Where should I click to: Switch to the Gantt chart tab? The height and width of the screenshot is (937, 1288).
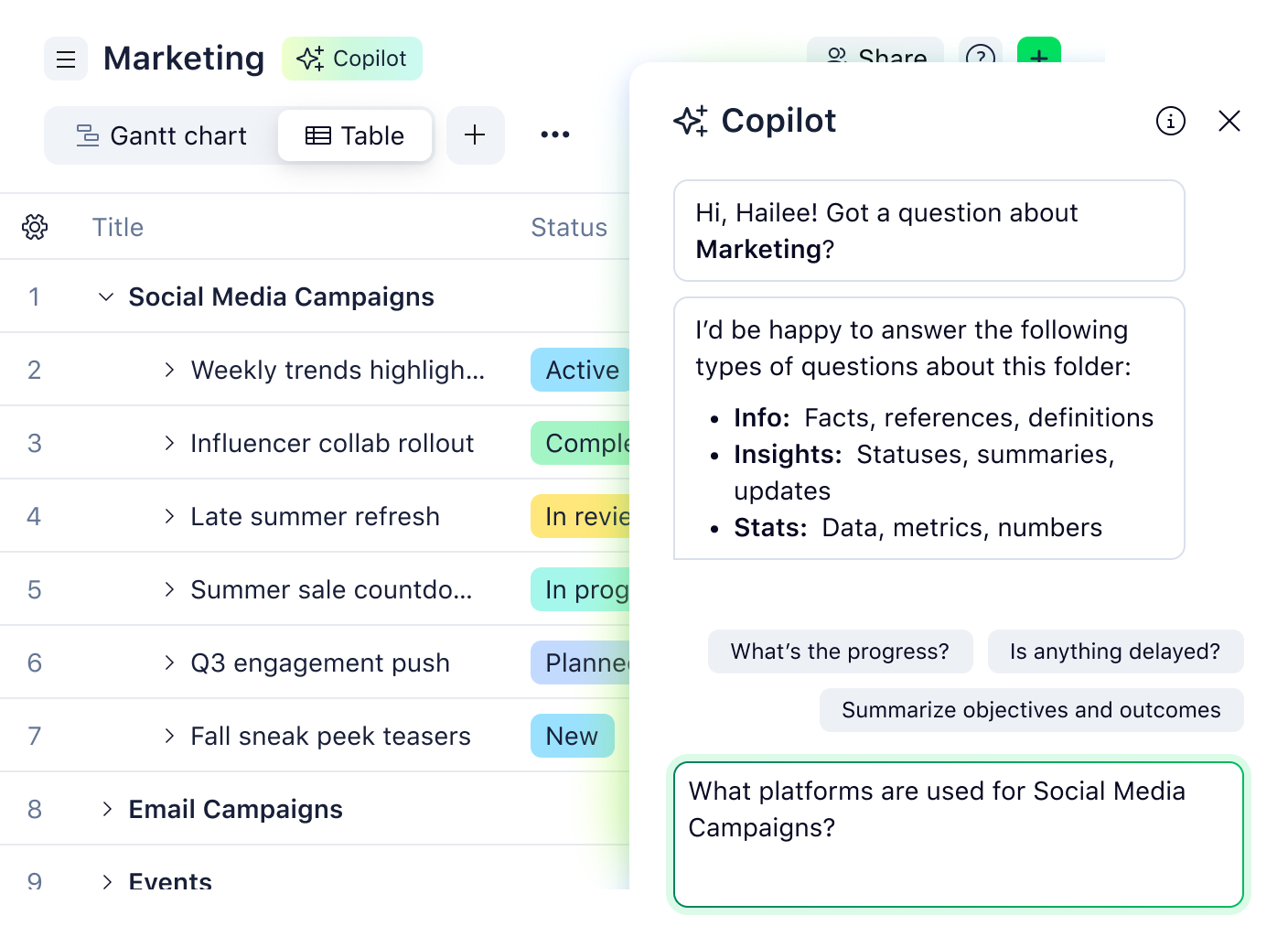[162, 135]
